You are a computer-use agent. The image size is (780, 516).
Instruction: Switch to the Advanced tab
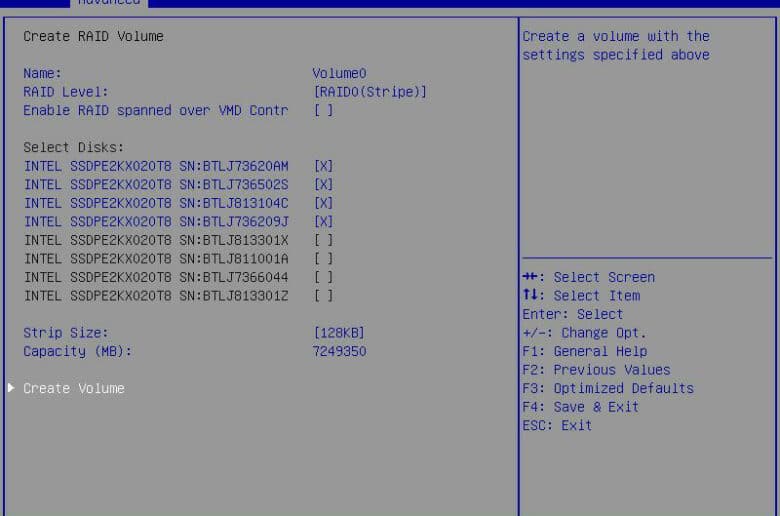pyautogui.click(x=109, y=2)
